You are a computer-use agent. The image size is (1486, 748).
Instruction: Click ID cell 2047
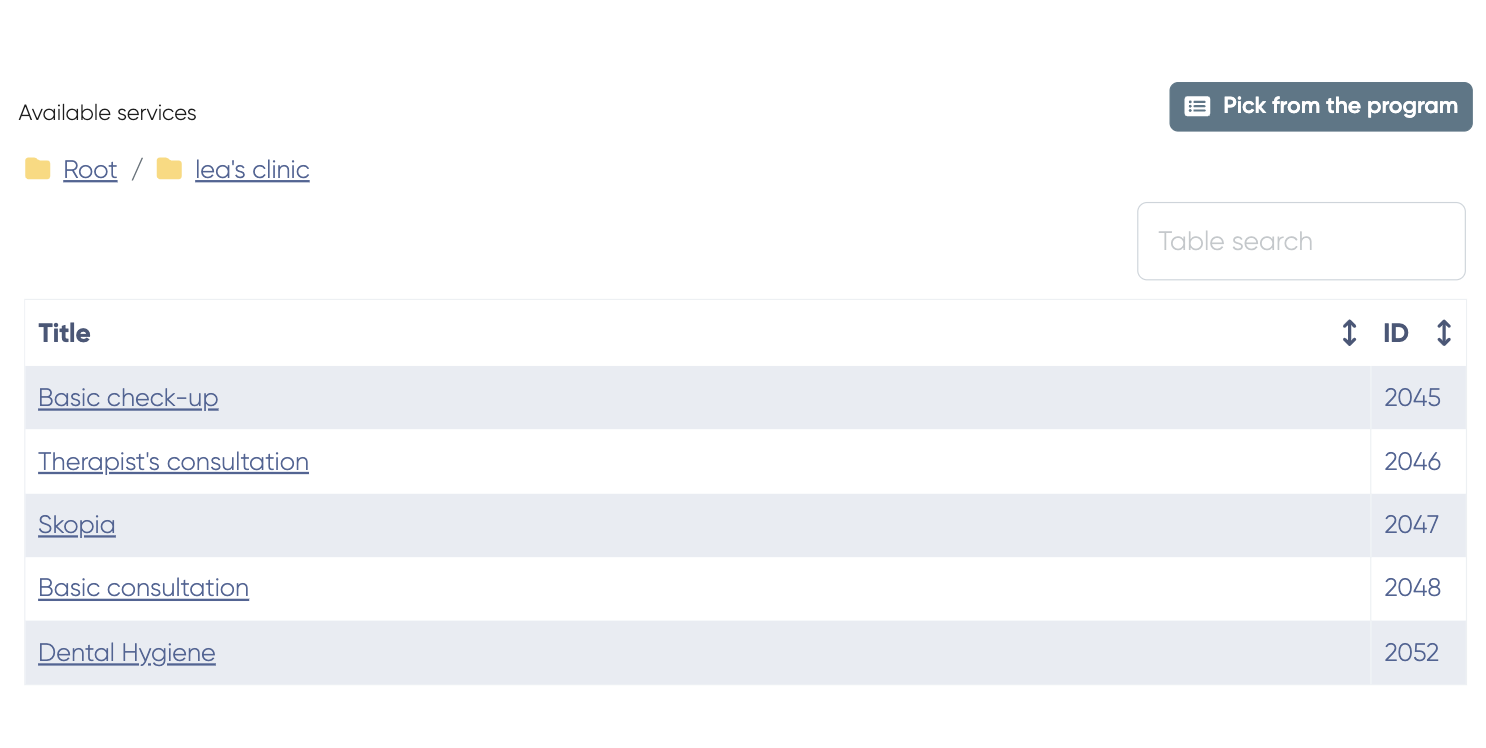(1412, 525)
